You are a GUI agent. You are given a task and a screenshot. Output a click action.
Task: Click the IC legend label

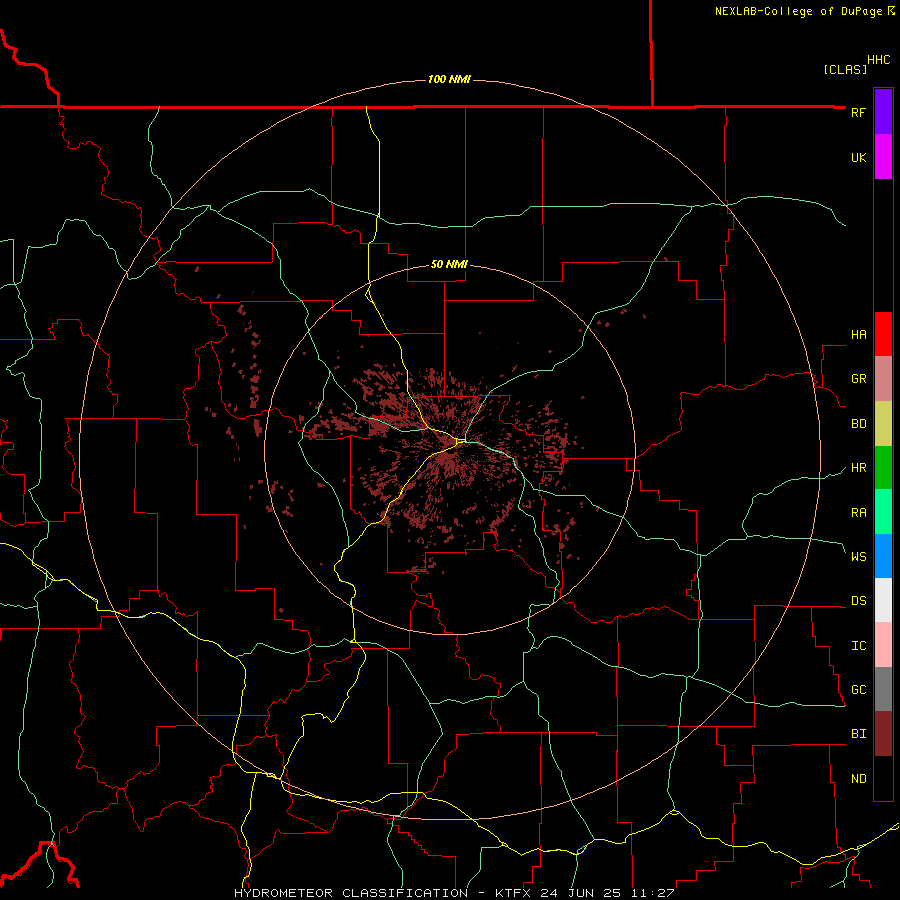click(x=858, y=646)
